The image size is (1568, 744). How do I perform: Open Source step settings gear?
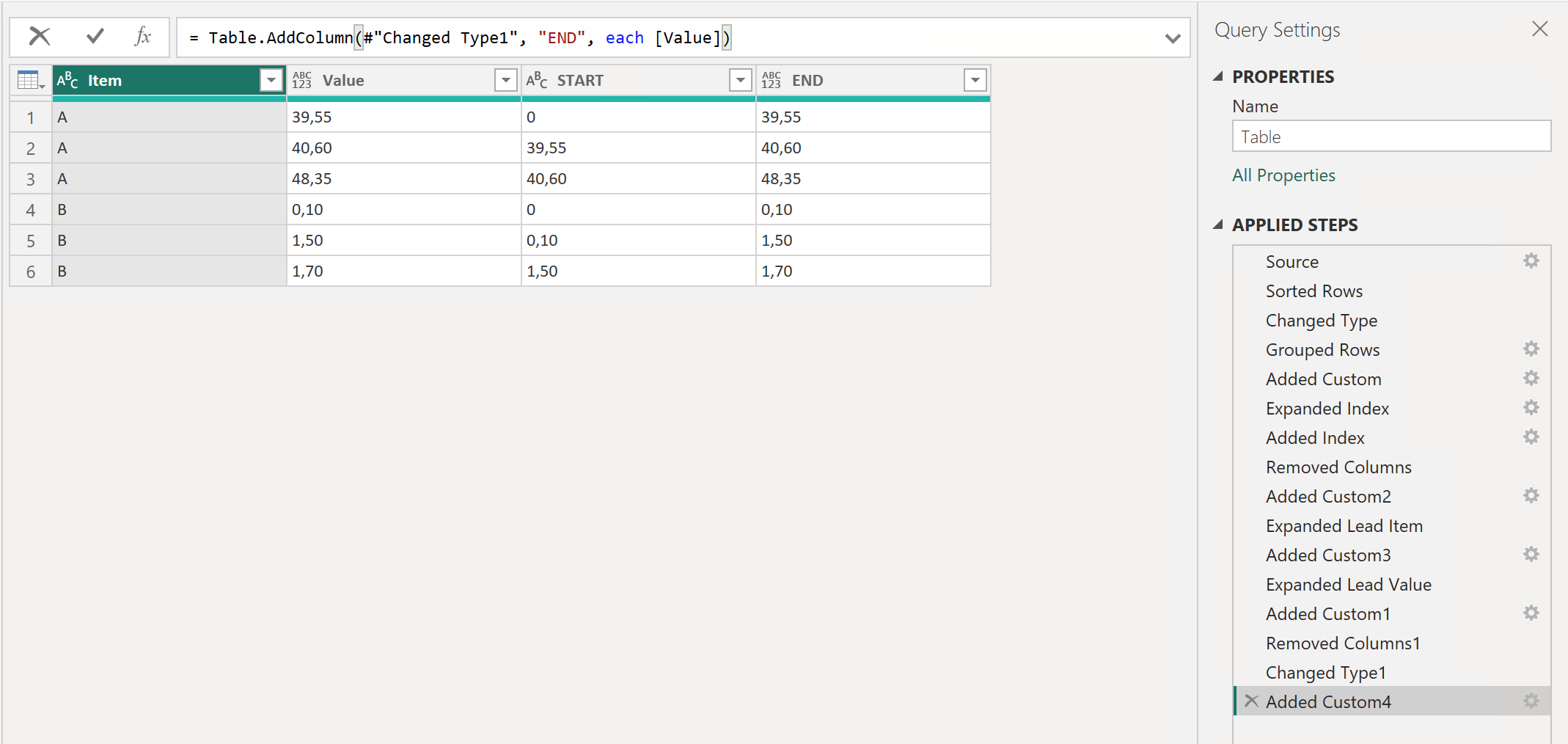[x=1531, y=260]
